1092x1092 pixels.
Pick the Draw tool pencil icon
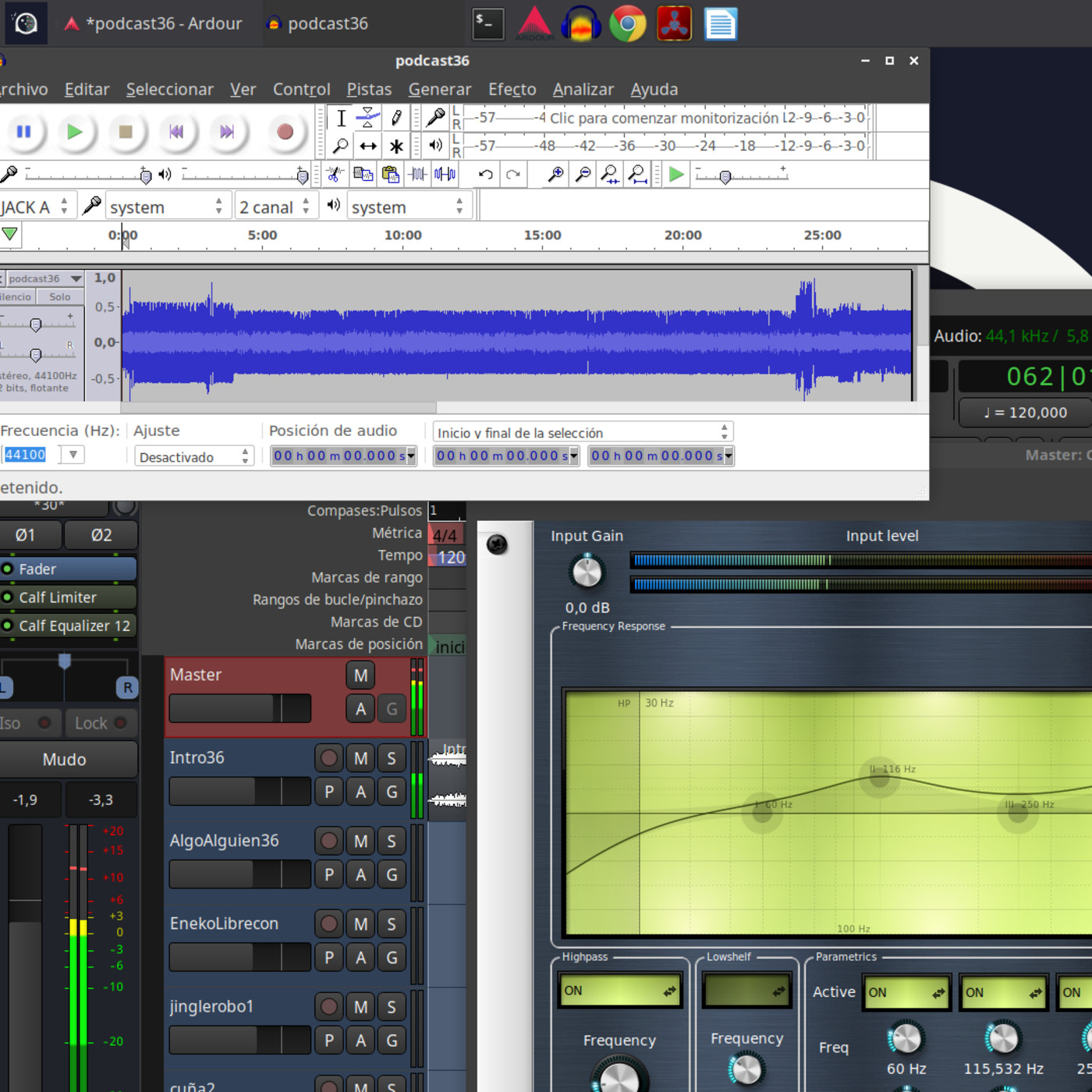tap(396, 117)
